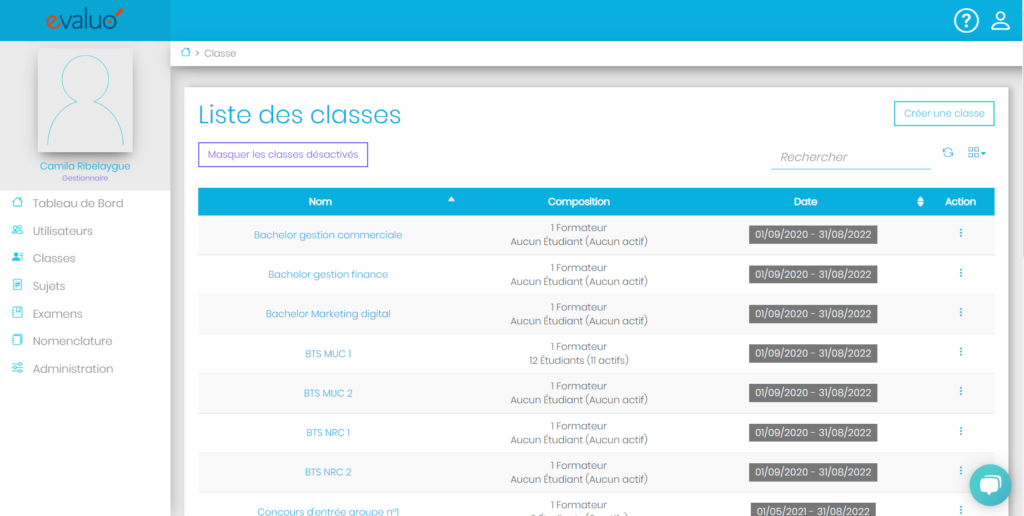Open action menu for BTS MUC 1
The width and height of the screenshot is (1024, 516).
point(960,352)
